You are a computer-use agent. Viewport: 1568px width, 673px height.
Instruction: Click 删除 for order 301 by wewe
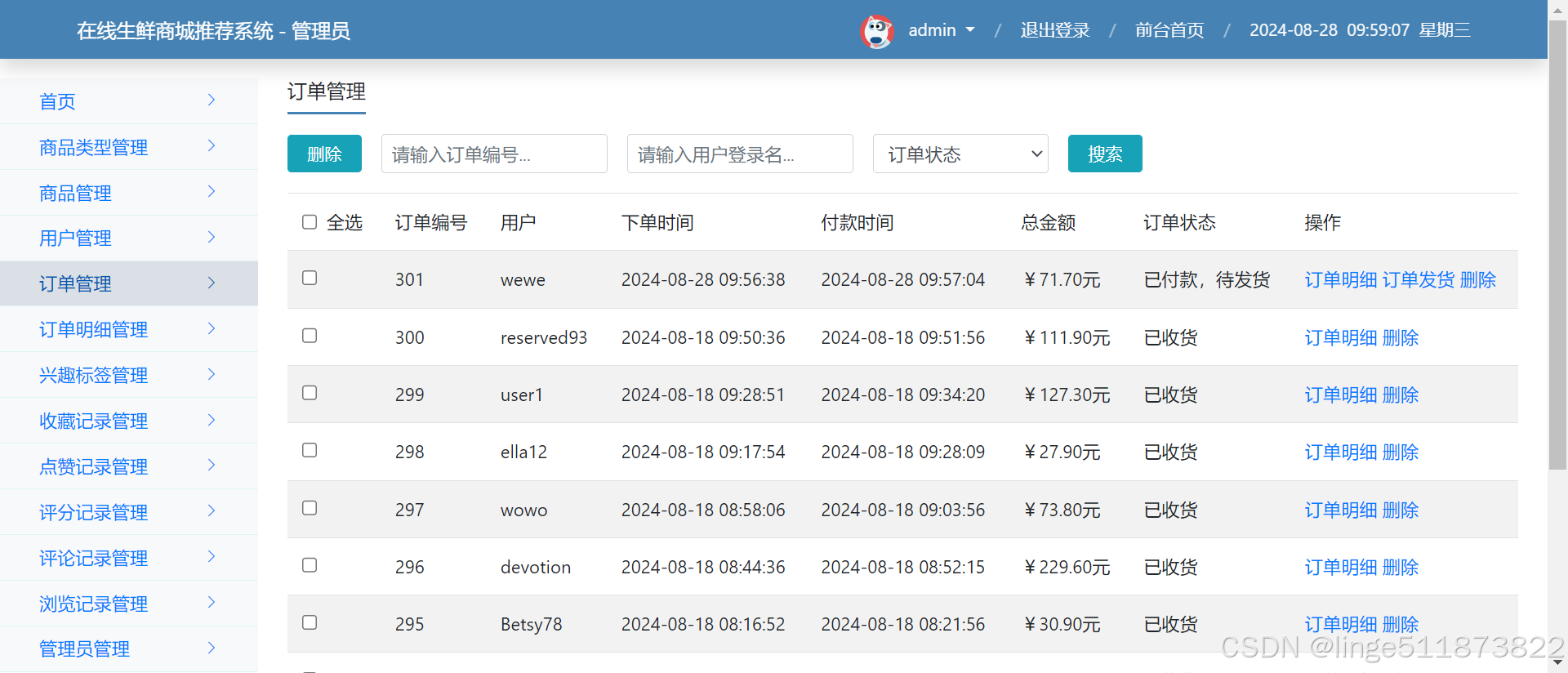[1478, 280]
